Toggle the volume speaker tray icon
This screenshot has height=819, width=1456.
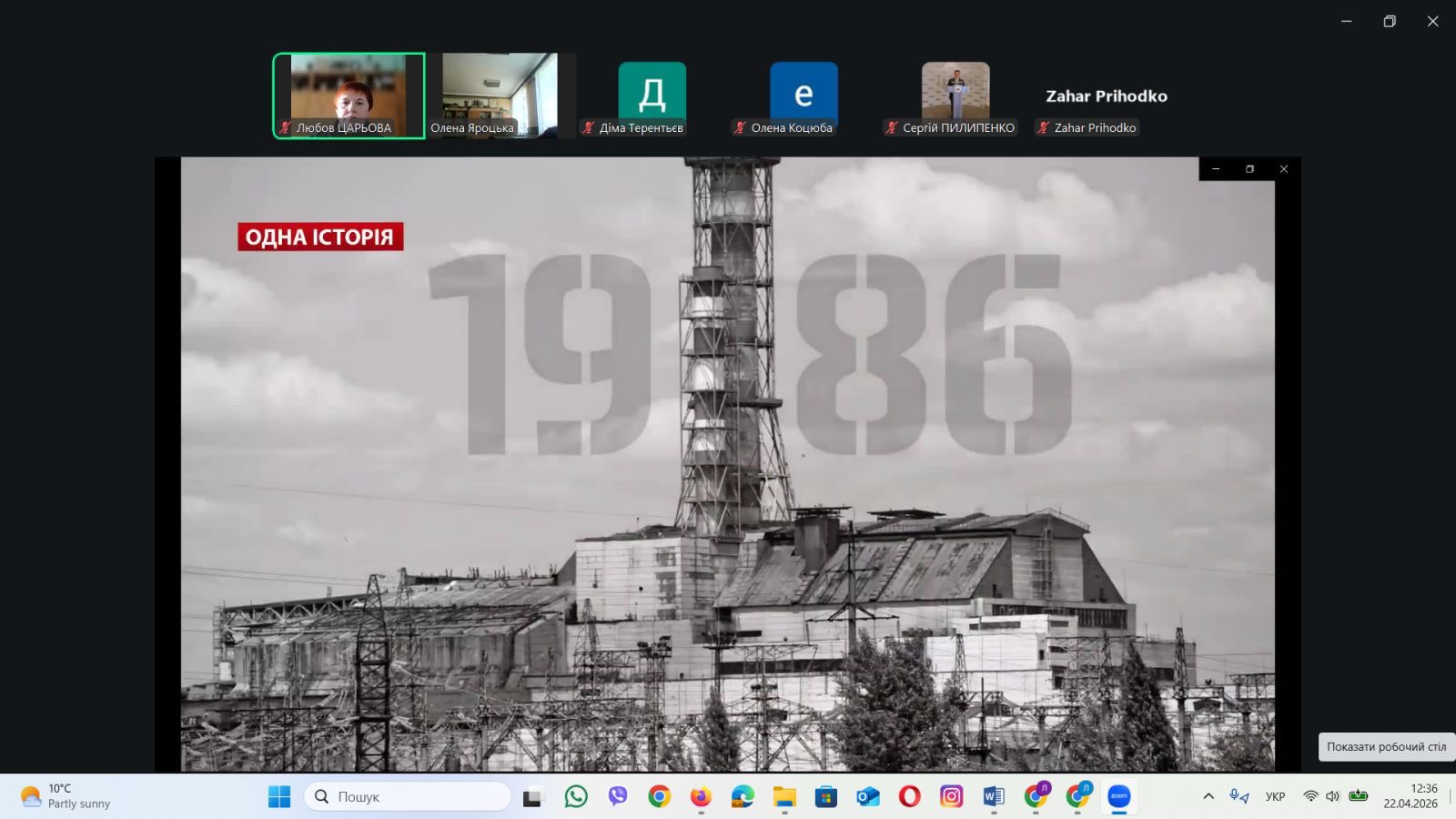[1332, 796]
